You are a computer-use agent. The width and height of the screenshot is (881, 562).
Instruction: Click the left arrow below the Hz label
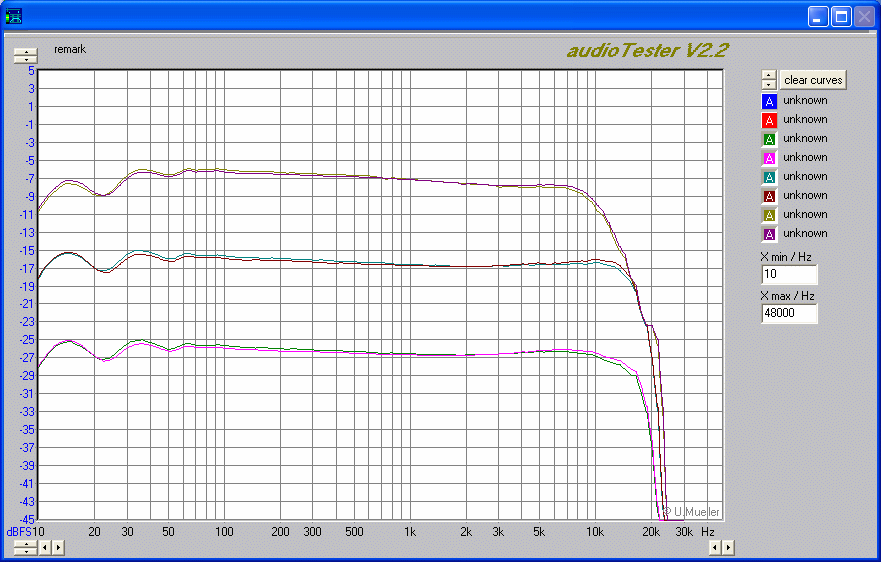pos(715,547)
